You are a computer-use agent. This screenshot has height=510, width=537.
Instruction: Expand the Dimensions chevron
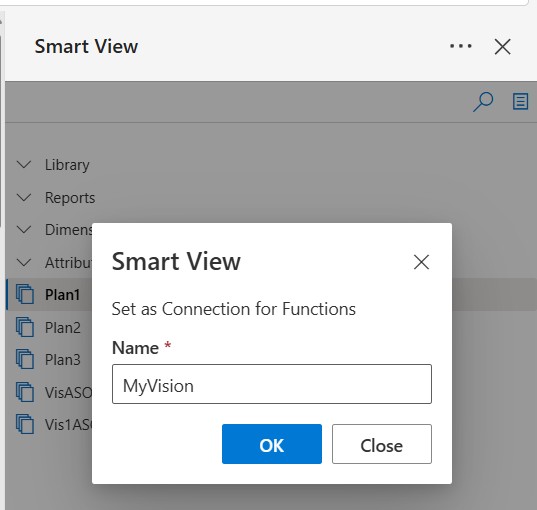[24, 229]
